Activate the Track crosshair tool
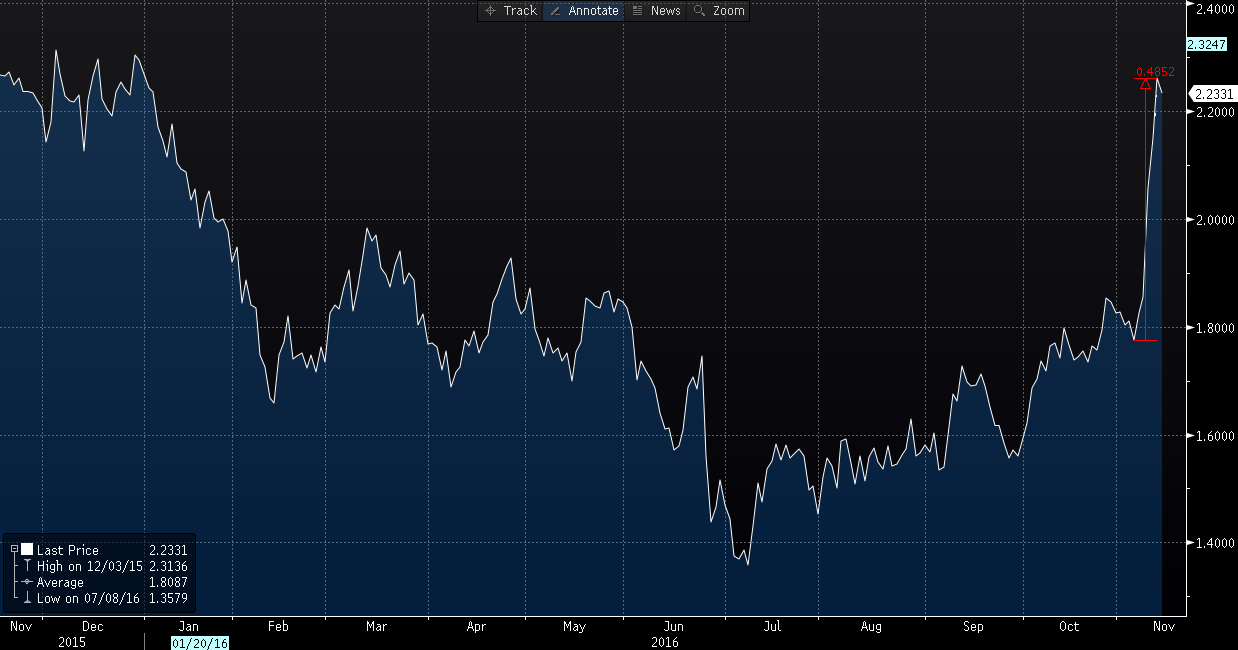 click(511, 11)
